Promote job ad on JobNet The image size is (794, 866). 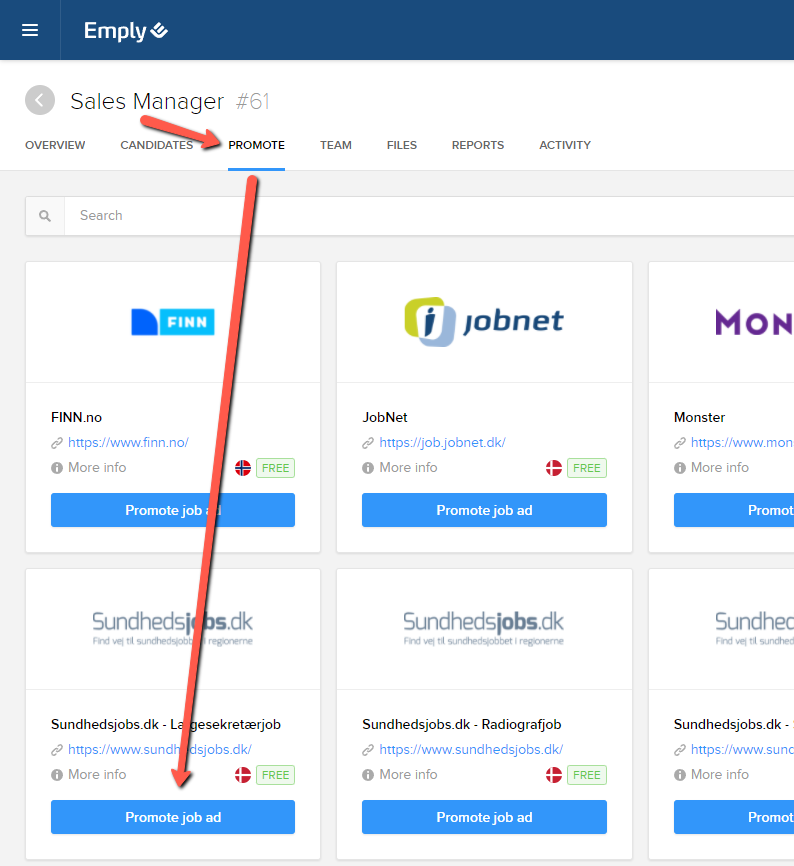[x=484, y=510]
